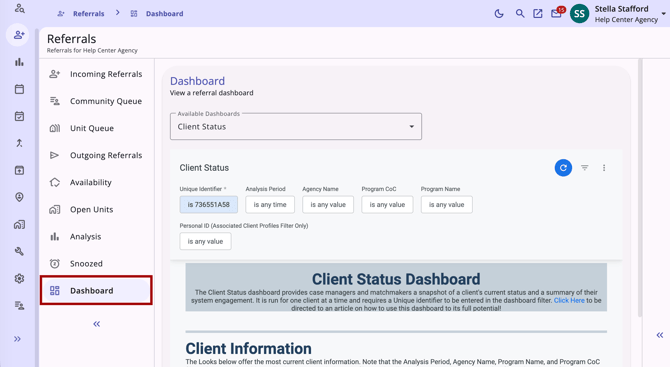Click the 'Client Status Dashboard' banner heading
Image resolution: width=670 pixels, height=367 pixels.
point(396,279)
